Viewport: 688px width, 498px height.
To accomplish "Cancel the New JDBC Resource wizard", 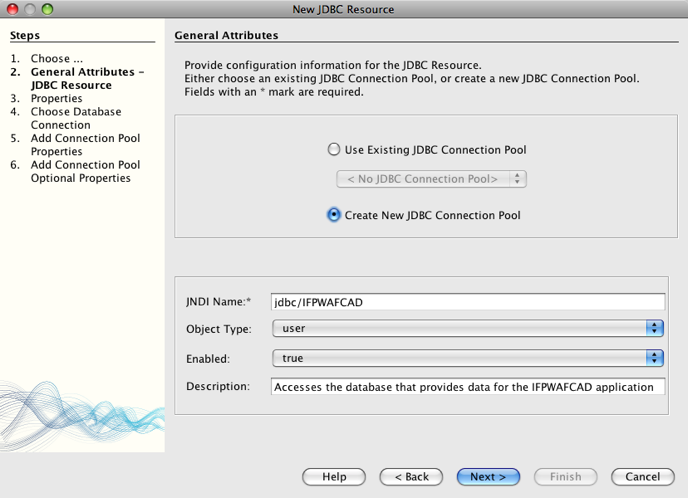I will point(642,477).
